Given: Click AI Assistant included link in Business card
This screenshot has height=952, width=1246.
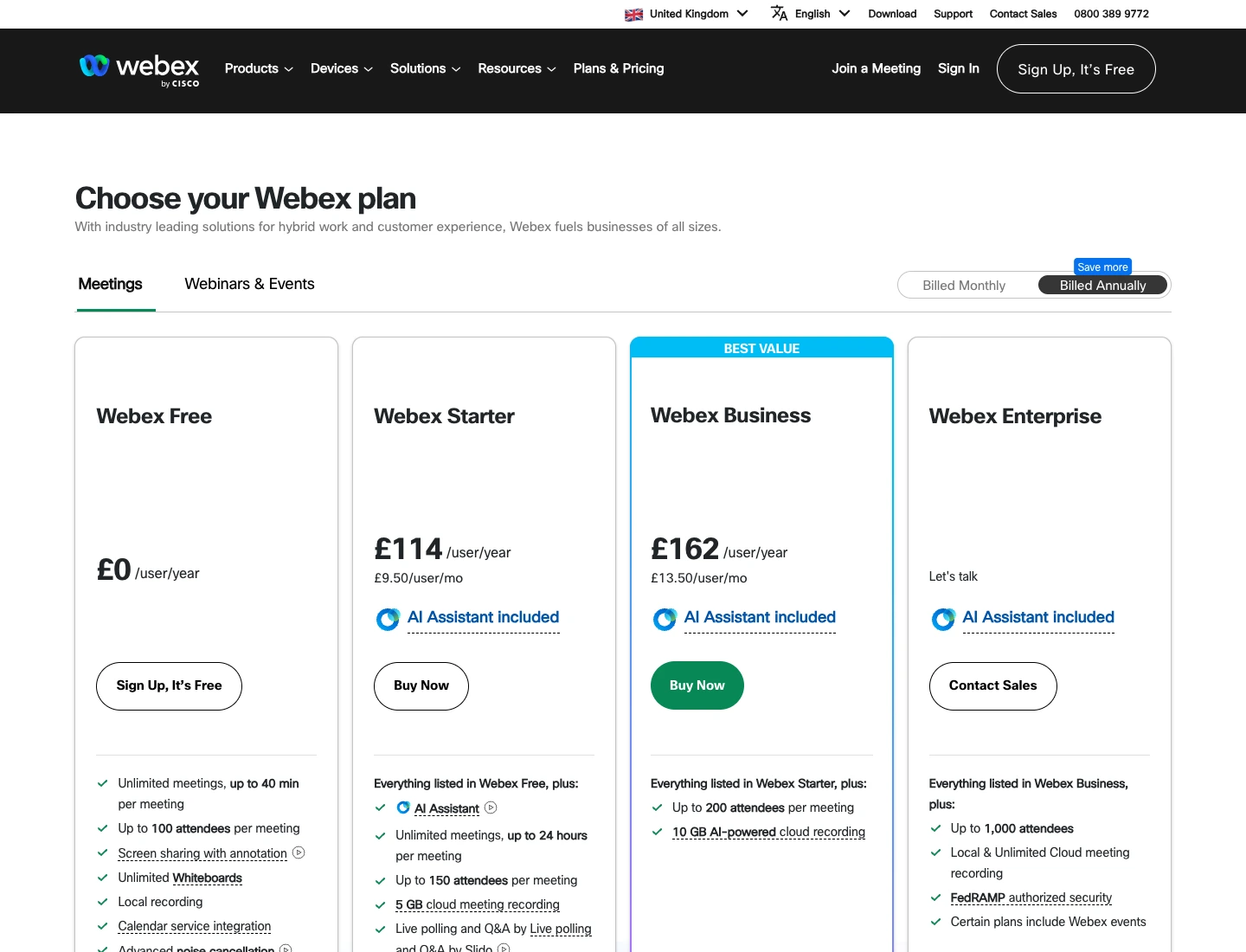Looking at the screenshot, I should point(760,618).
